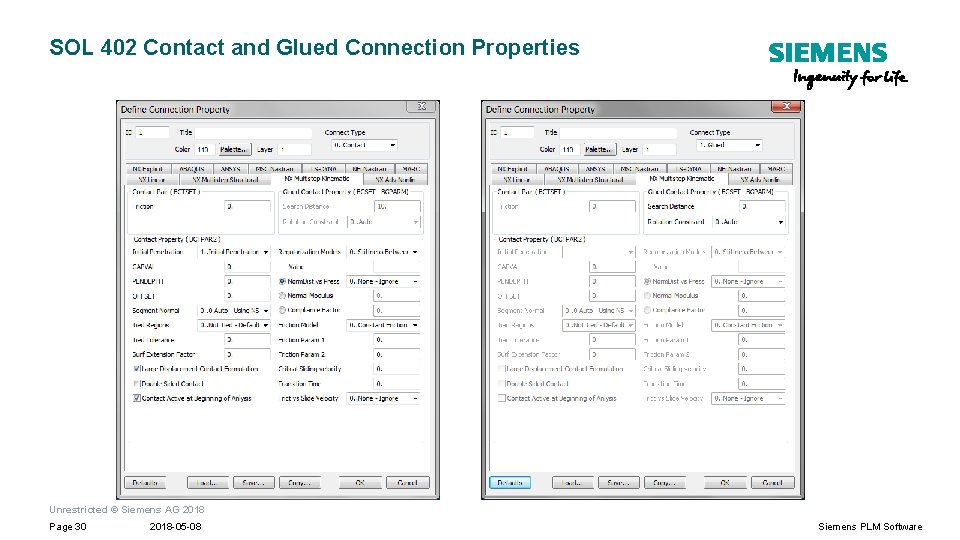Open NX Linear tab in Contact dialog
The height and width of the screenshot is (540, 960).
[152, 180]
